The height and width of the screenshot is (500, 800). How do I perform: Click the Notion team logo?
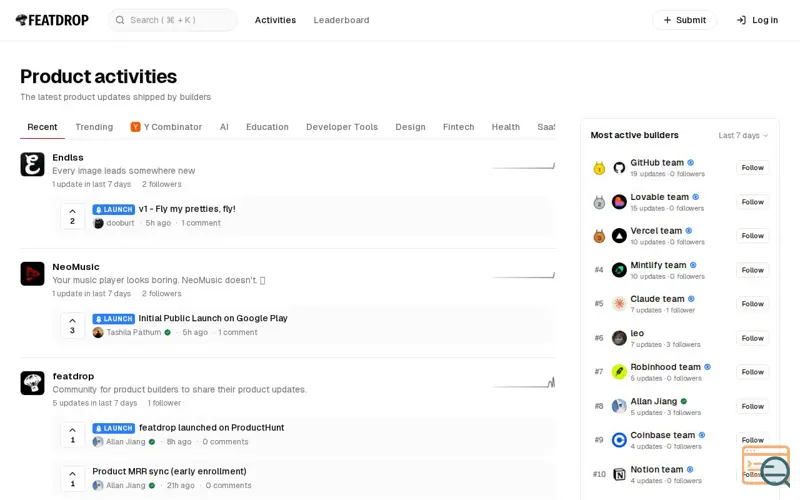click(x=619, y=474)
